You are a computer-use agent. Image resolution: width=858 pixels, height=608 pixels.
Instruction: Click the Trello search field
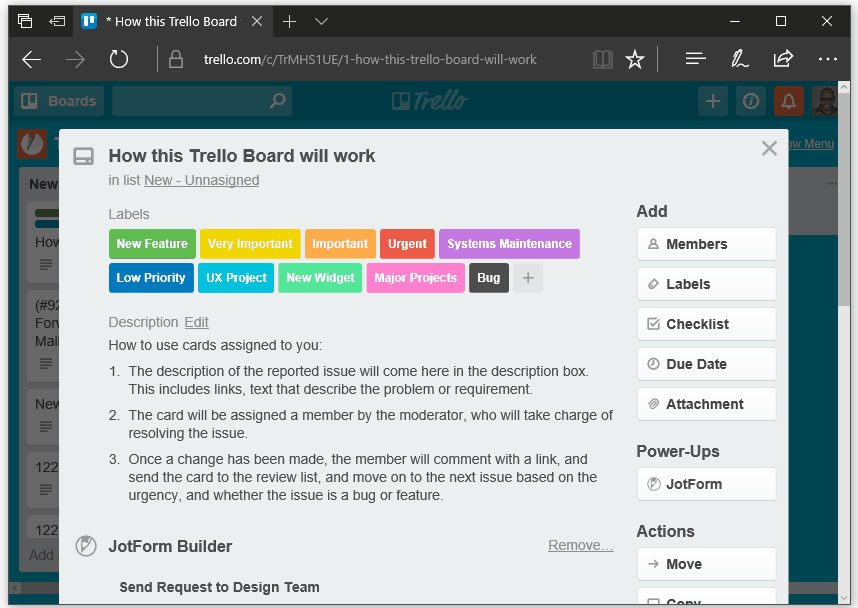tap(200, 101)
